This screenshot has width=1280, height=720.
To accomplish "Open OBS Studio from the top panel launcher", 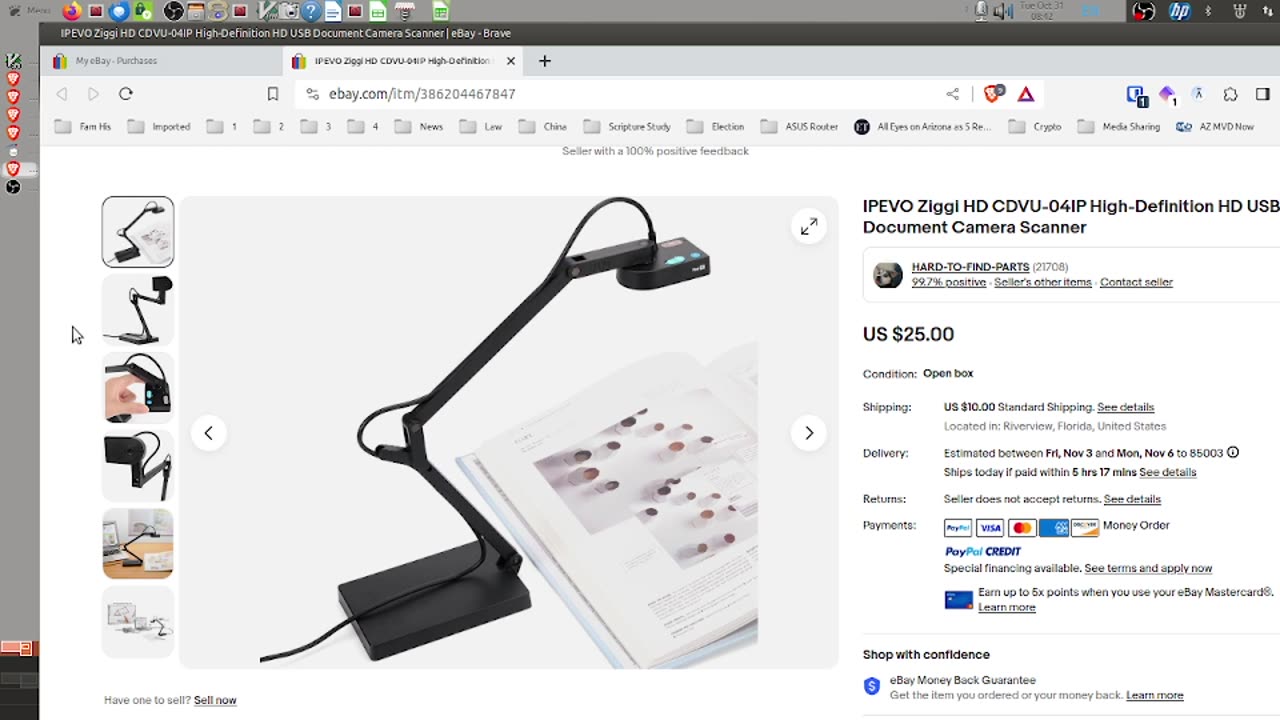I will click(173, 12).
